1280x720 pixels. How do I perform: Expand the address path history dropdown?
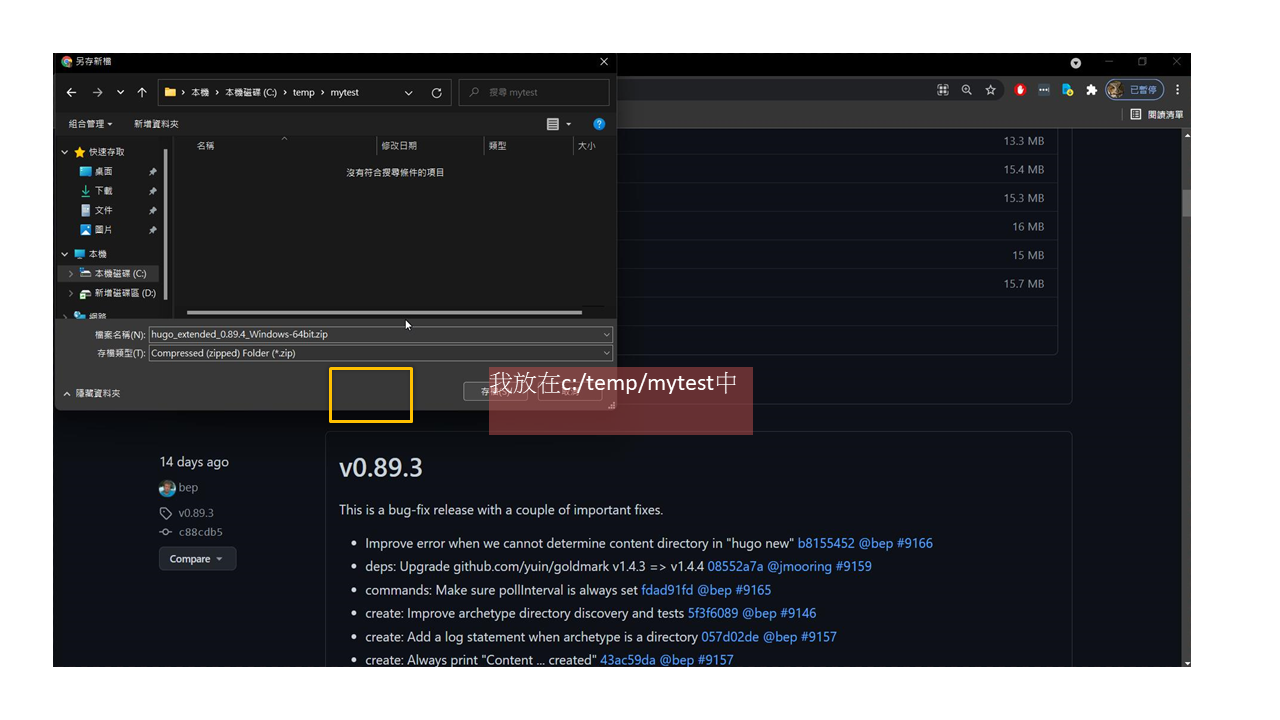tap(408, 92)
